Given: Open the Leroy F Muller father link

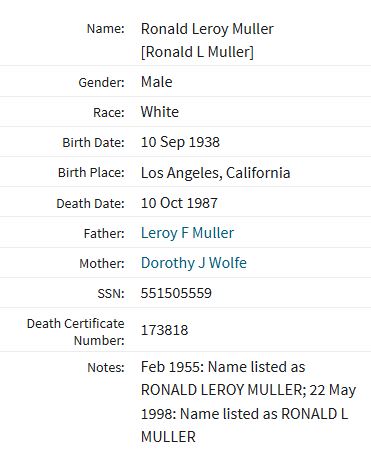Looking at the screenshot, I should [x=187, y=233].
